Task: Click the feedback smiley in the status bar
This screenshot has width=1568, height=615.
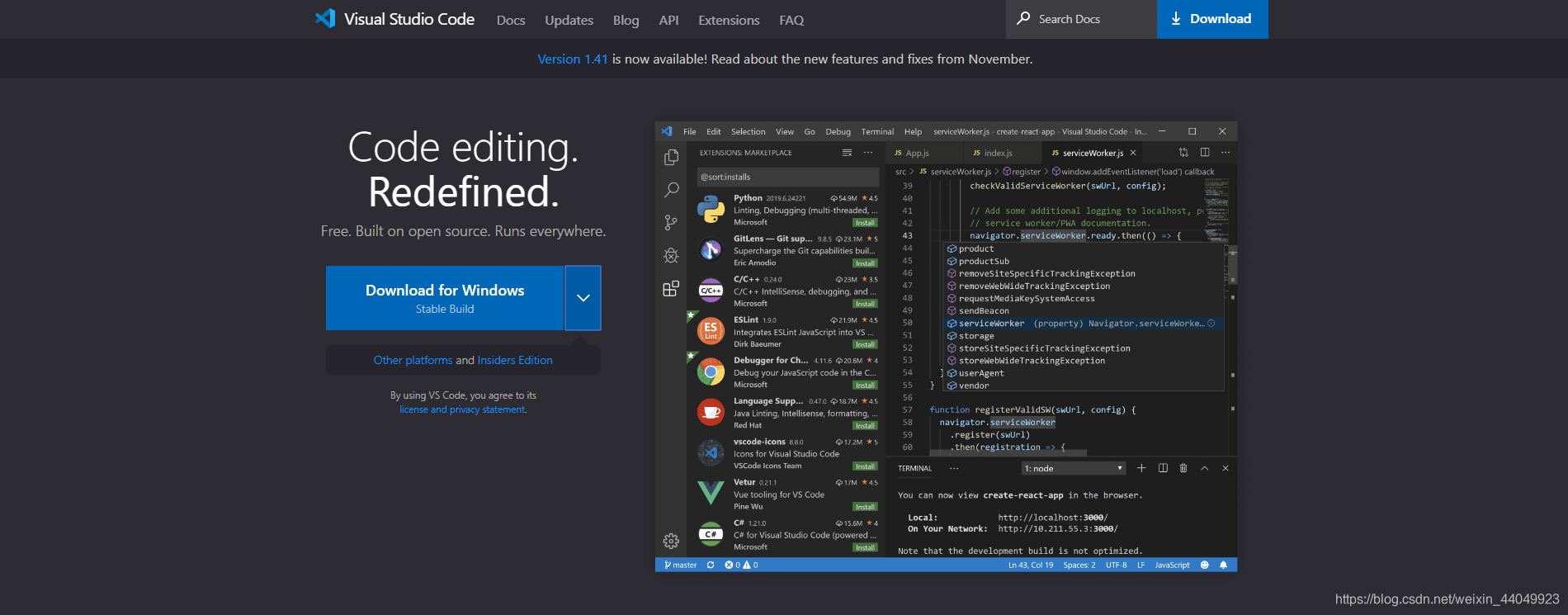Action: 1204,565
